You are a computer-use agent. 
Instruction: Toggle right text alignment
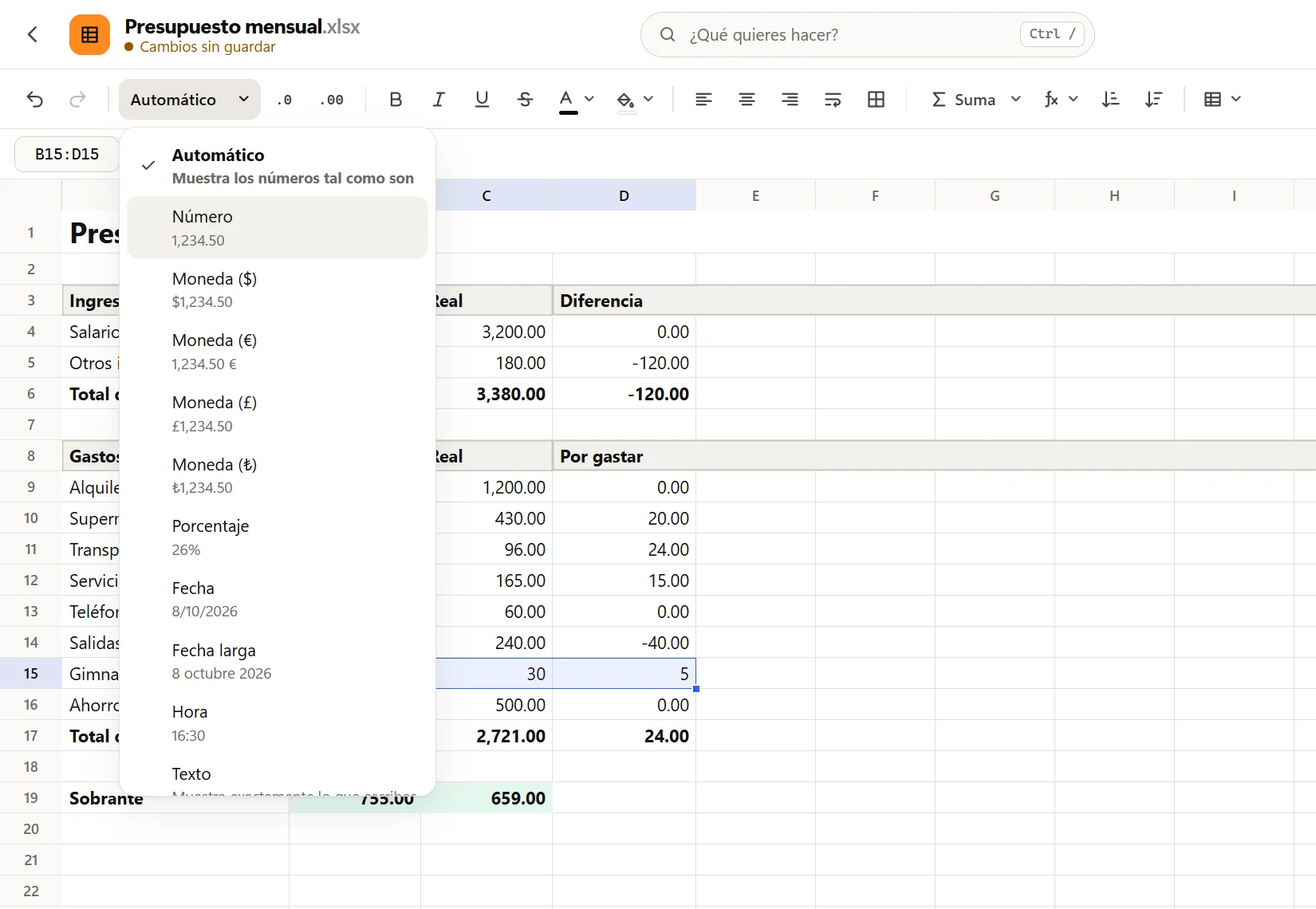click(790, 100)
